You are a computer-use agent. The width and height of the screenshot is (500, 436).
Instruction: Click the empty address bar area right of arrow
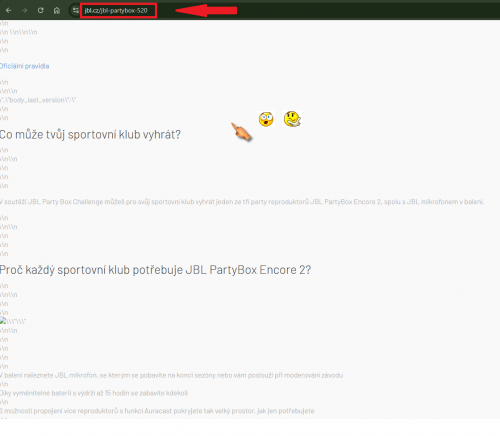[x=367, y=11]
